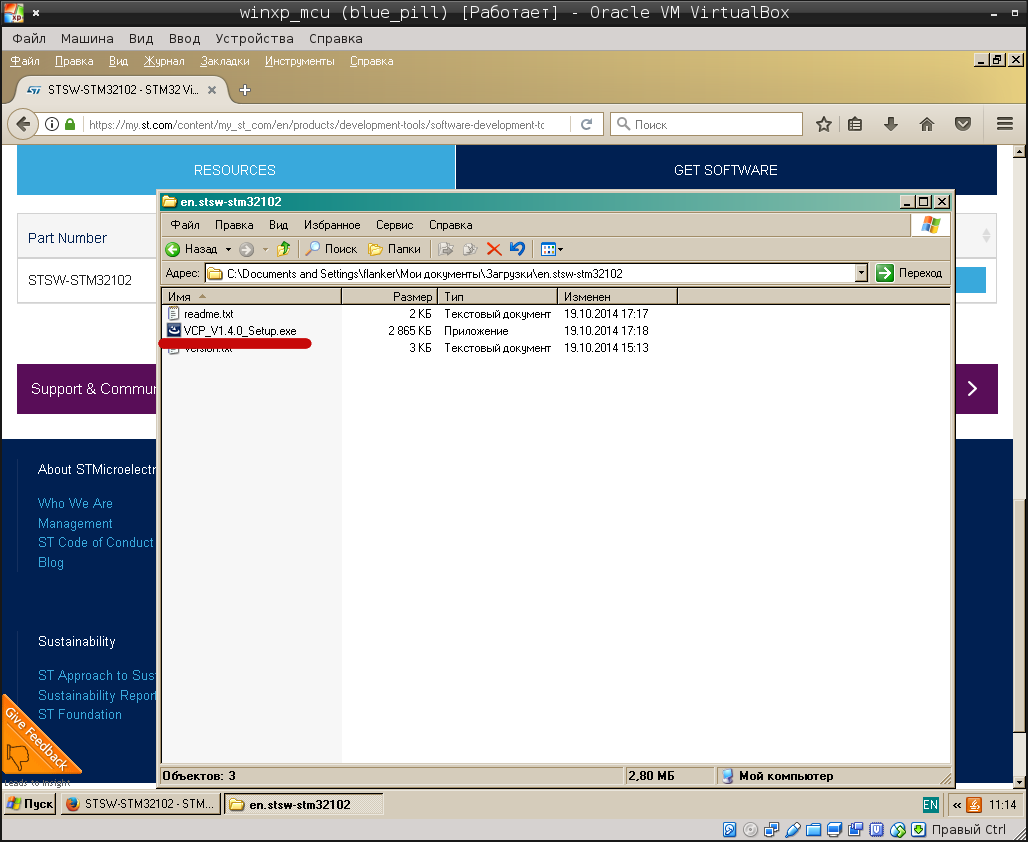The height and width of the screenshot is (842, 1028).
Task: Click the red X delete icon
Action: [x=494, y=249]
